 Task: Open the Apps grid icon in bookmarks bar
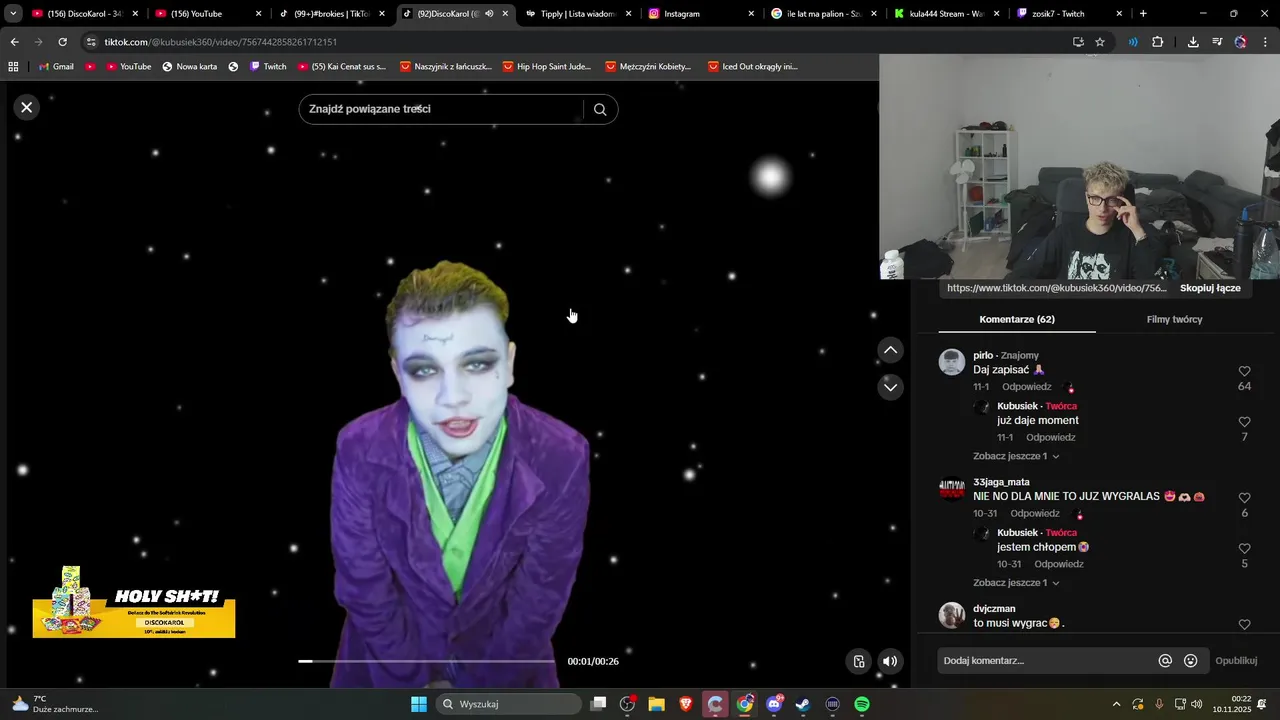[13, 66]
